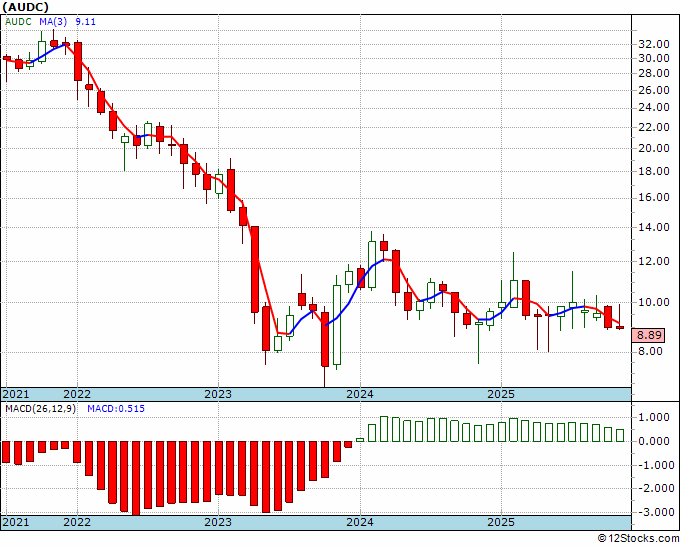Viewport: 680px width, 546px height.
Task: Select 2024 on the MACD panel time axis
Action: (x=360, y=522)
